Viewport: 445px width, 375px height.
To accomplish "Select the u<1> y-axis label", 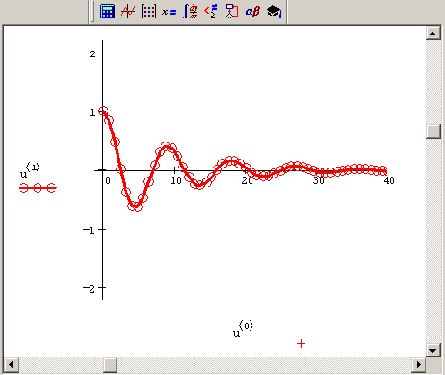I will coord(29,170).
